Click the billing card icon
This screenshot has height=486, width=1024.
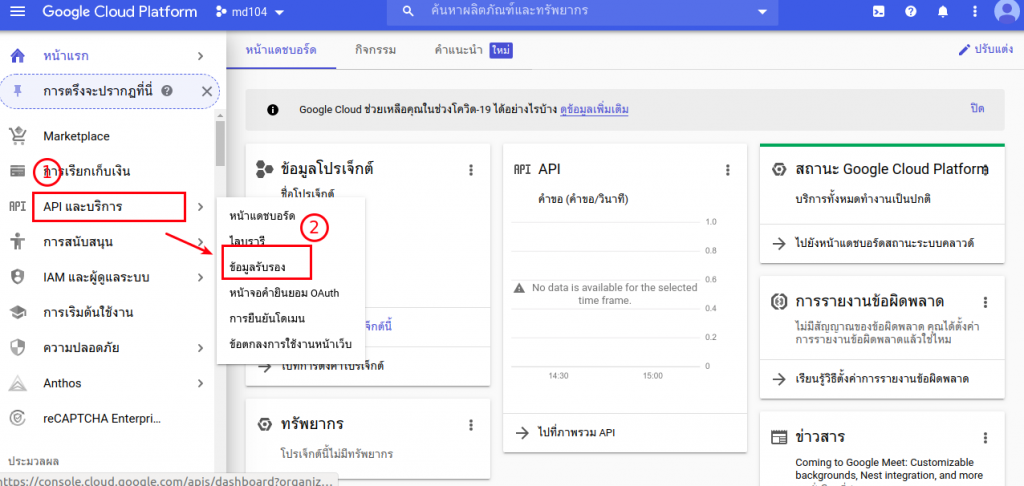(x=18, y=171)
